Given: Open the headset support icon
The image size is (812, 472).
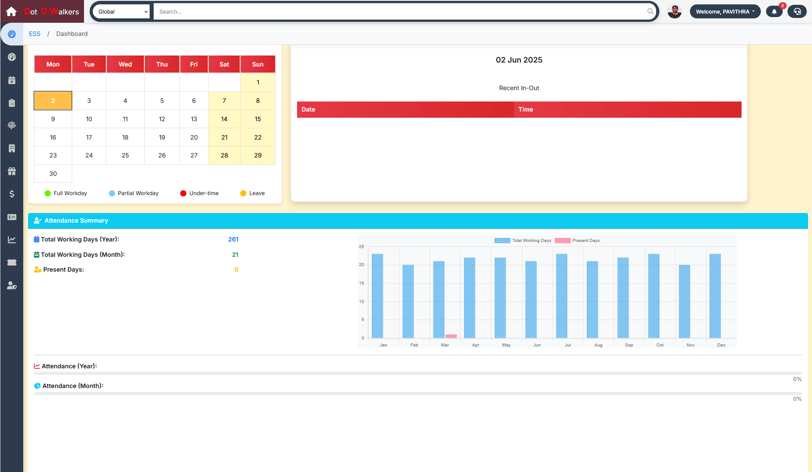Looking at the screenshot, I should click(x=797, y=11).
